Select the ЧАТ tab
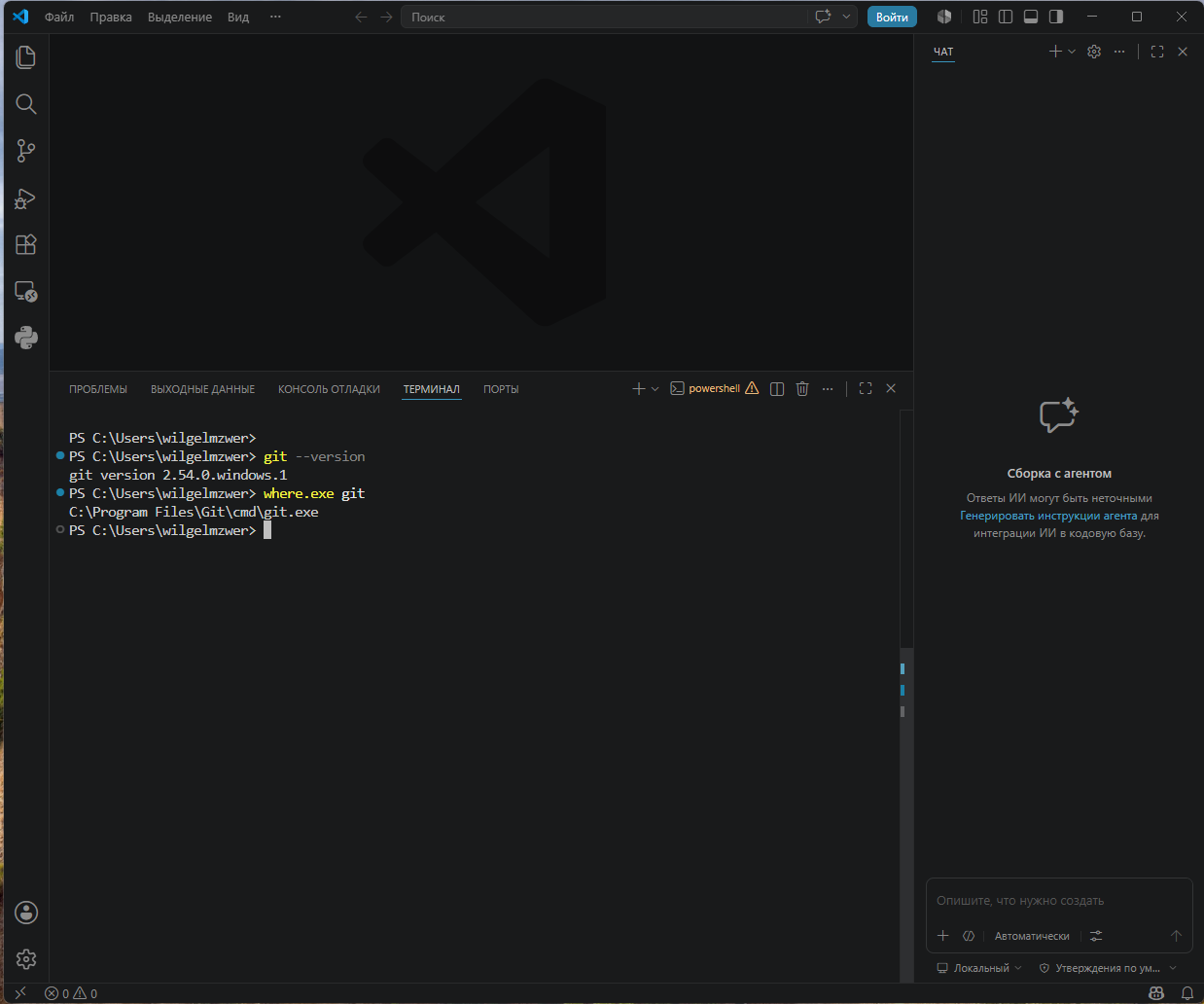 coord(943,52)
